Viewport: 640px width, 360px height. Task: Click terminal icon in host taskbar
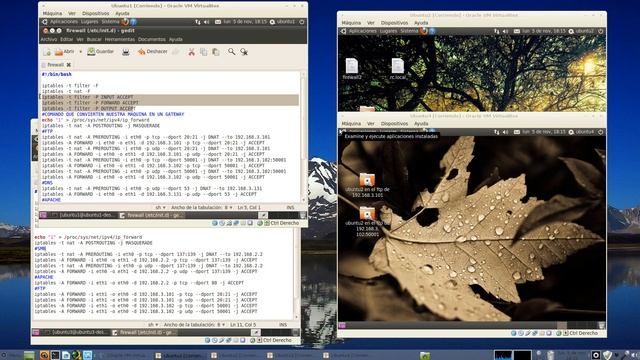[55, 355]
